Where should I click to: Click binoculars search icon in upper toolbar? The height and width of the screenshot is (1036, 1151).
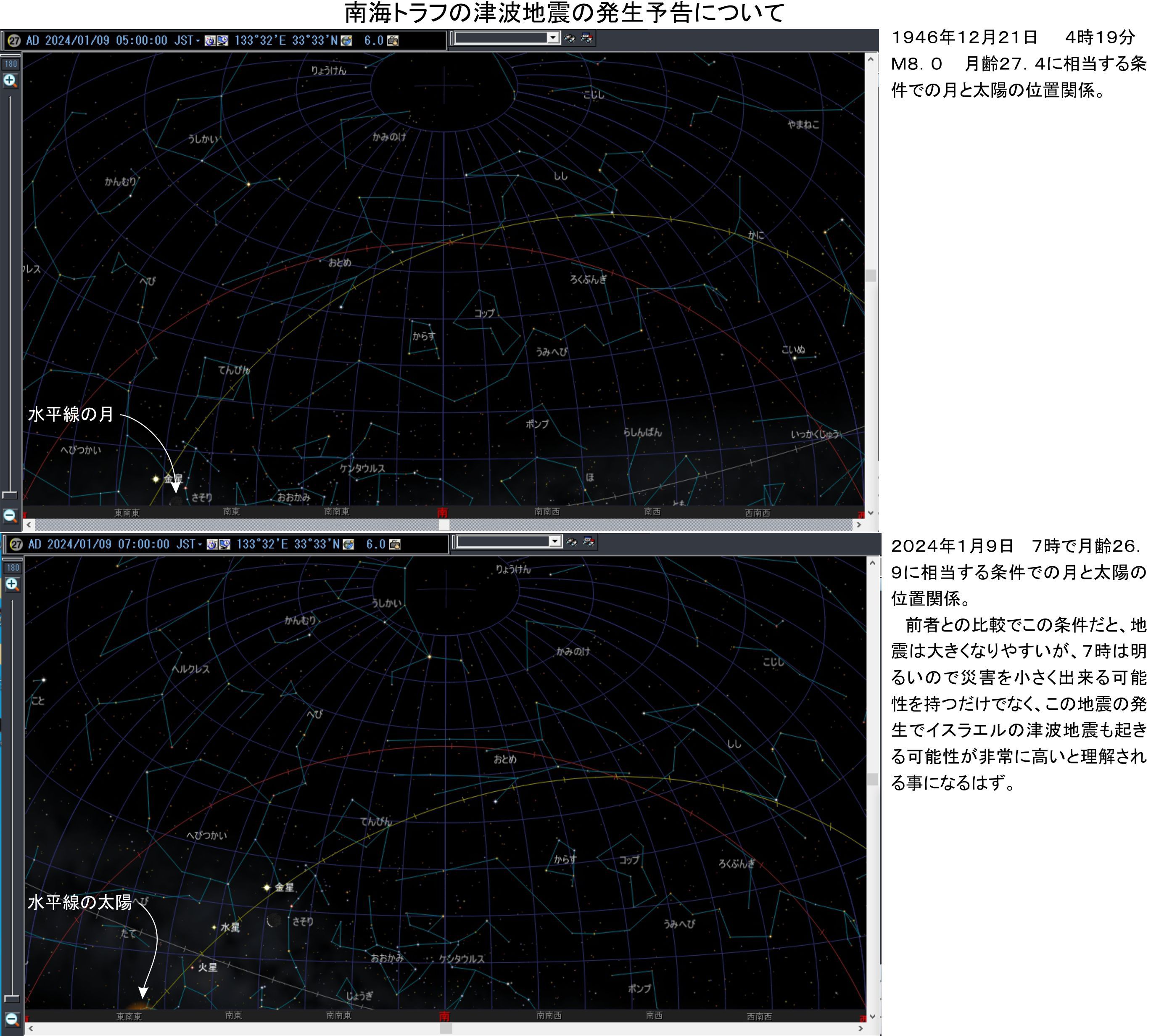click(x=569, y=38)
